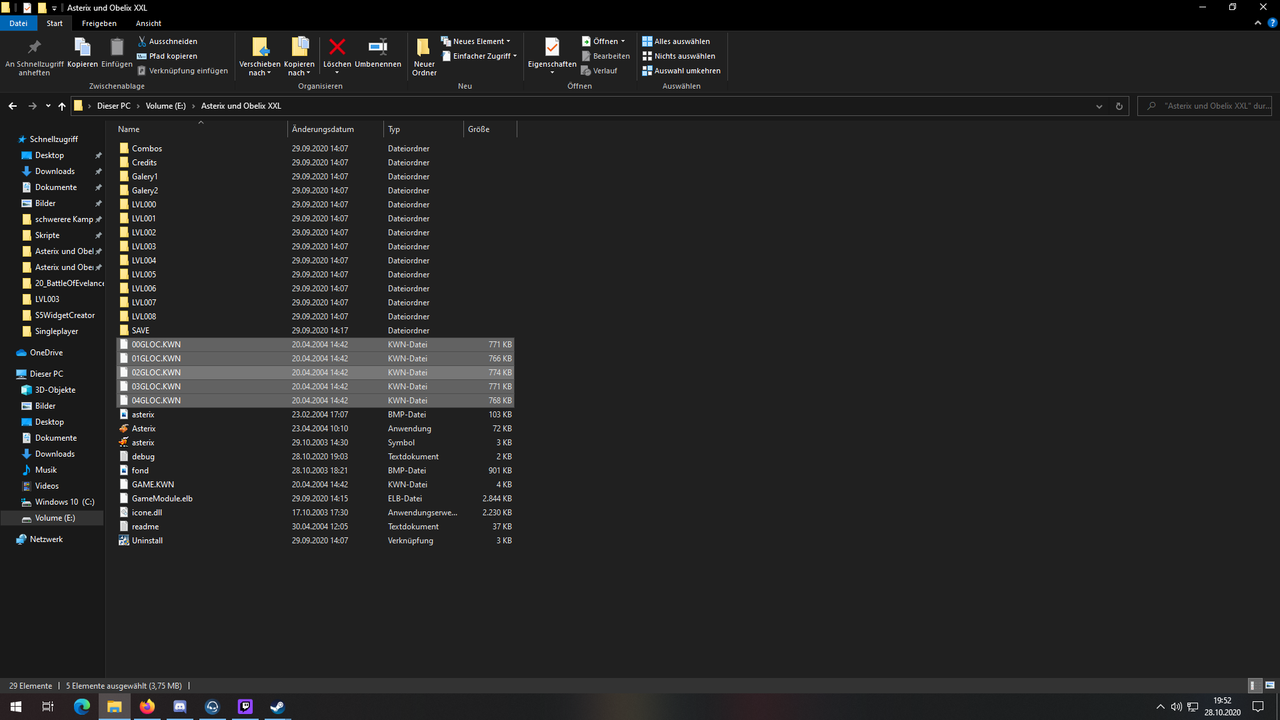Create a Neuer Ordner
The width and height of the screenshot is (1280, 720).
424,57
